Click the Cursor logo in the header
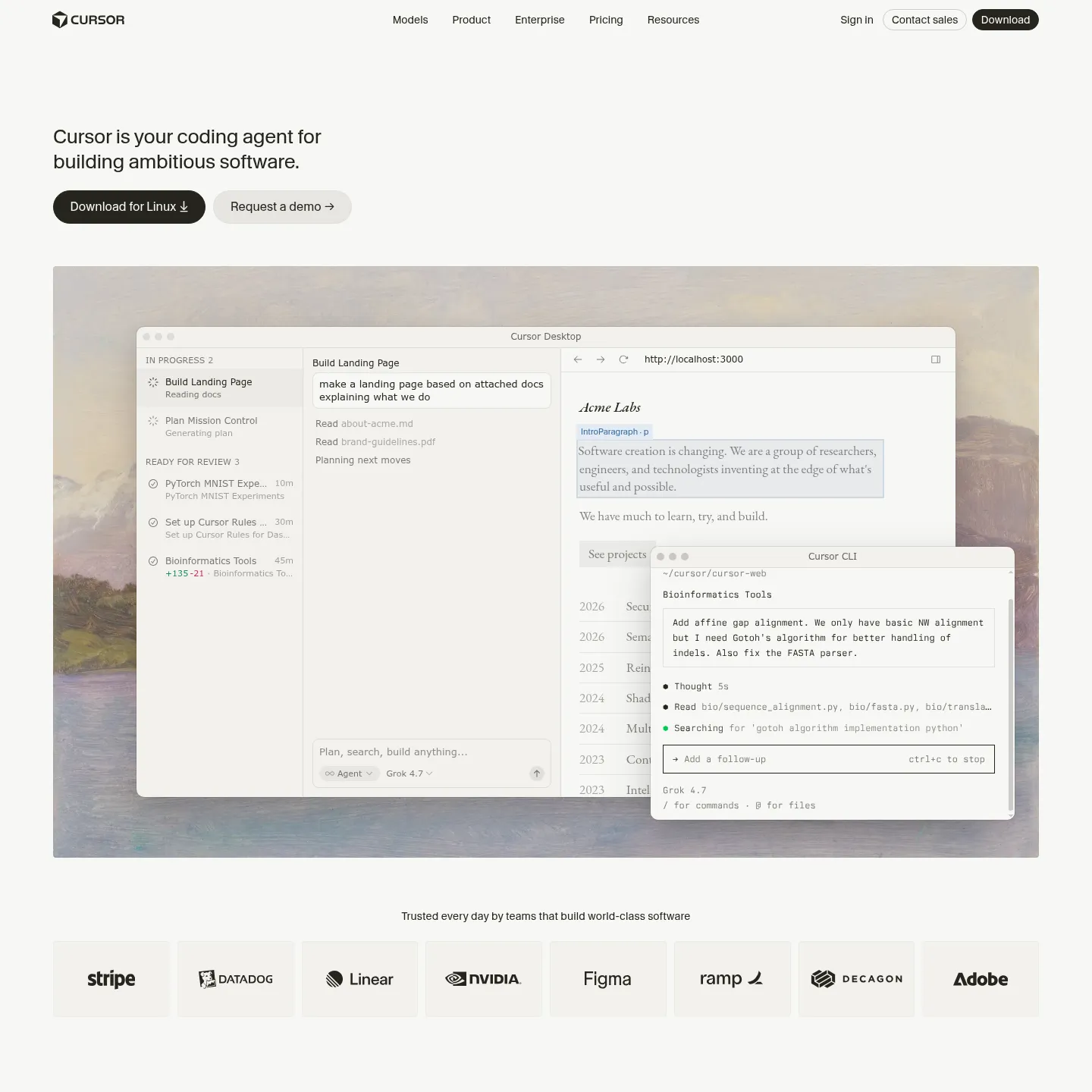Screen dimensions: 1092x1092 pyautogui.click(x=88, y=20)
